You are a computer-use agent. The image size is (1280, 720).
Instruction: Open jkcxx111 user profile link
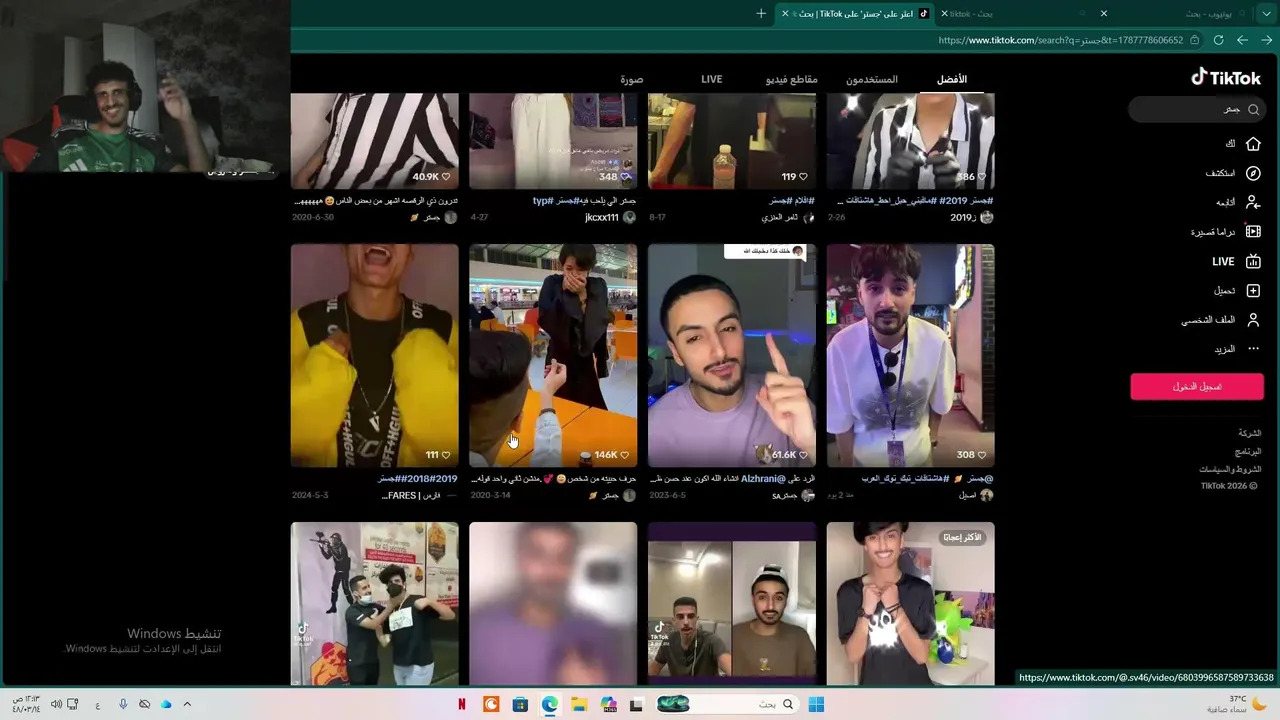point(602,217)
